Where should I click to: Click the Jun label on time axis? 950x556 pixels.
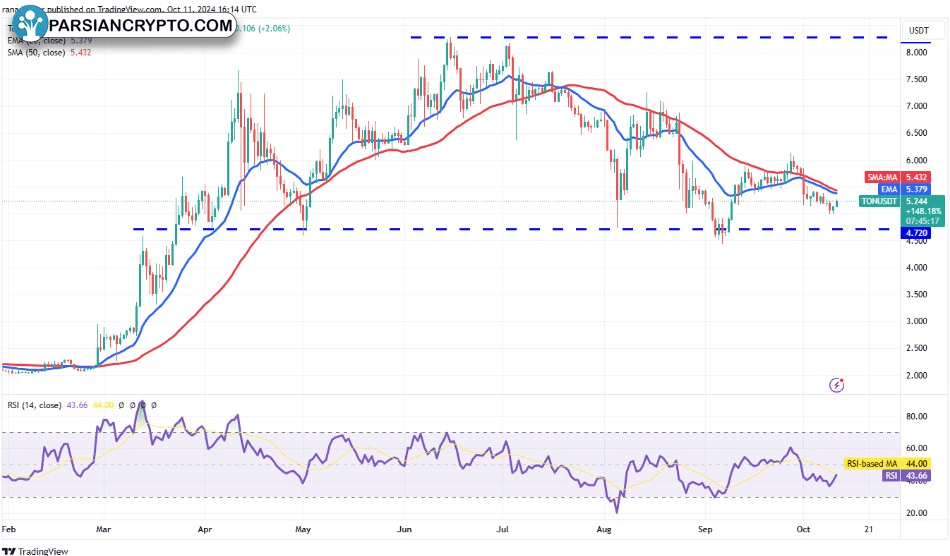pos(404,529)
